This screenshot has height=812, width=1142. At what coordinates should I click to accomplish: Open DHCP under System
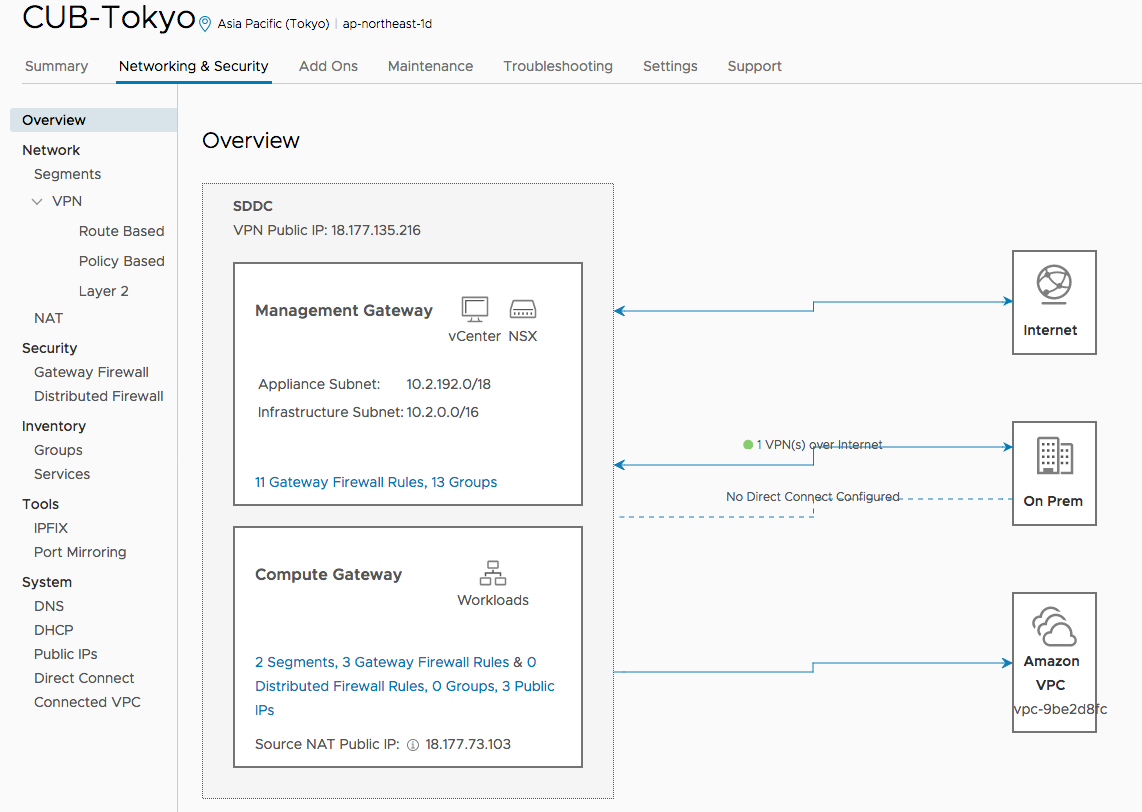(53, 630)
